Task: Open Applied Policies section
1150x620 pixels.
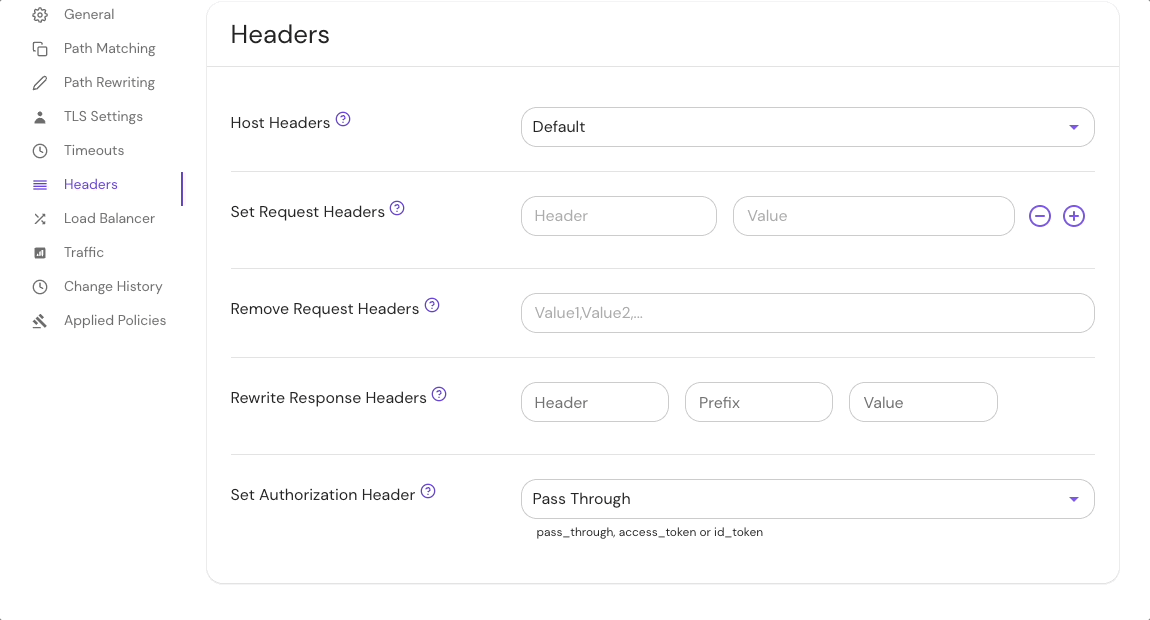Action: (115, 321)
